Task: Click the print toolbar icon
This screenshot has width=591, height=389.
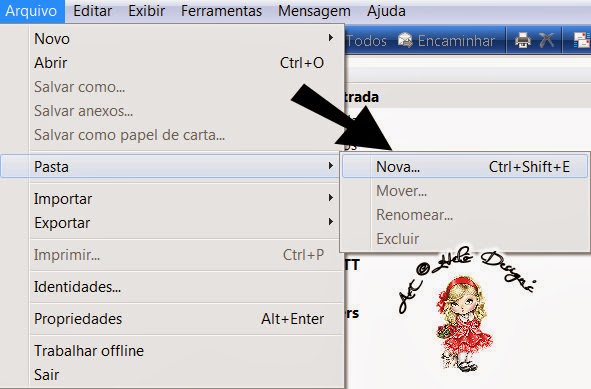Action: click(x=522, y=40)
